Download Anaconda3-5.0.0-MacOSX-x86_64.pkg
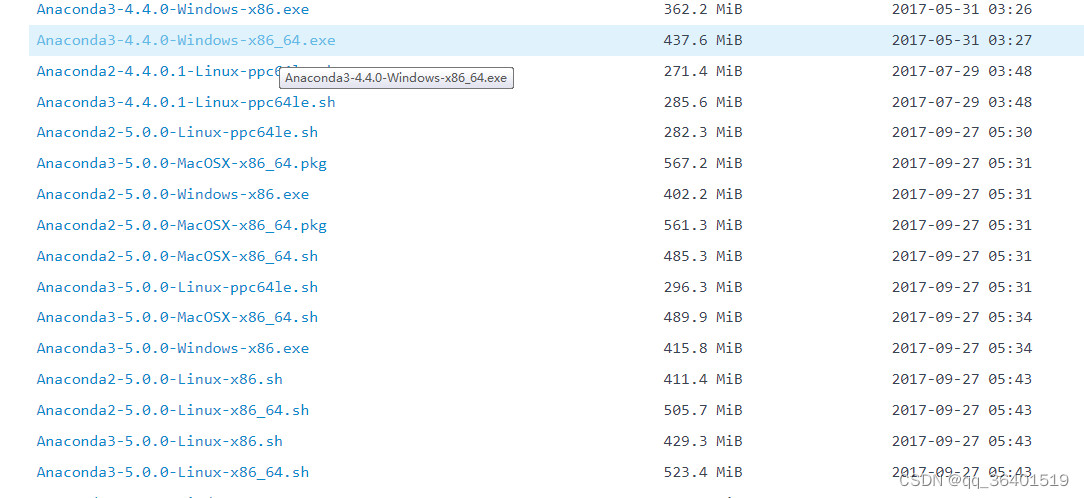1084x498 pixels. [182, 164]
